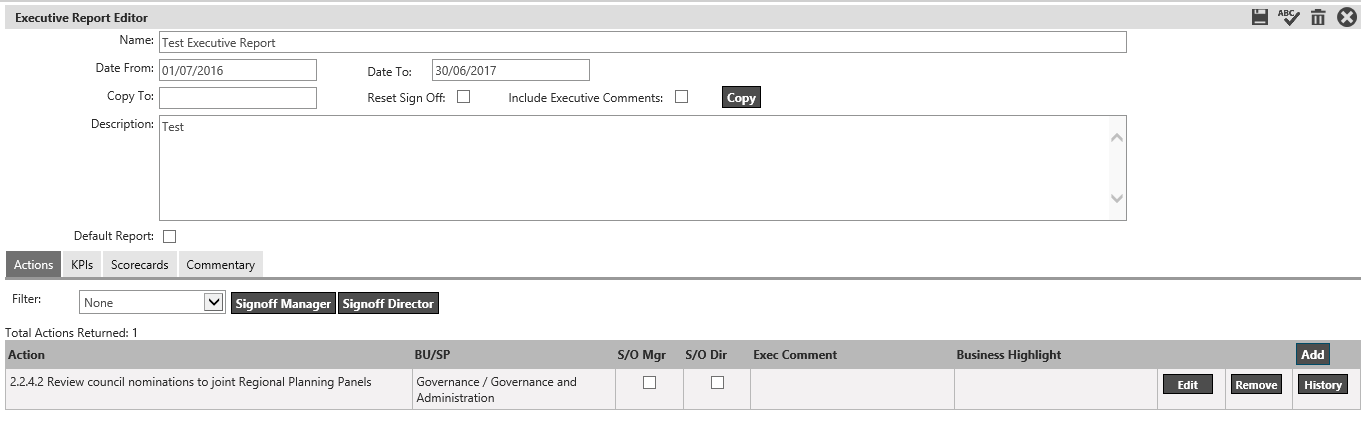Screen dimensions: 1361x425
Task: Click the save disk icon
Action: (x=1260, y=17)
